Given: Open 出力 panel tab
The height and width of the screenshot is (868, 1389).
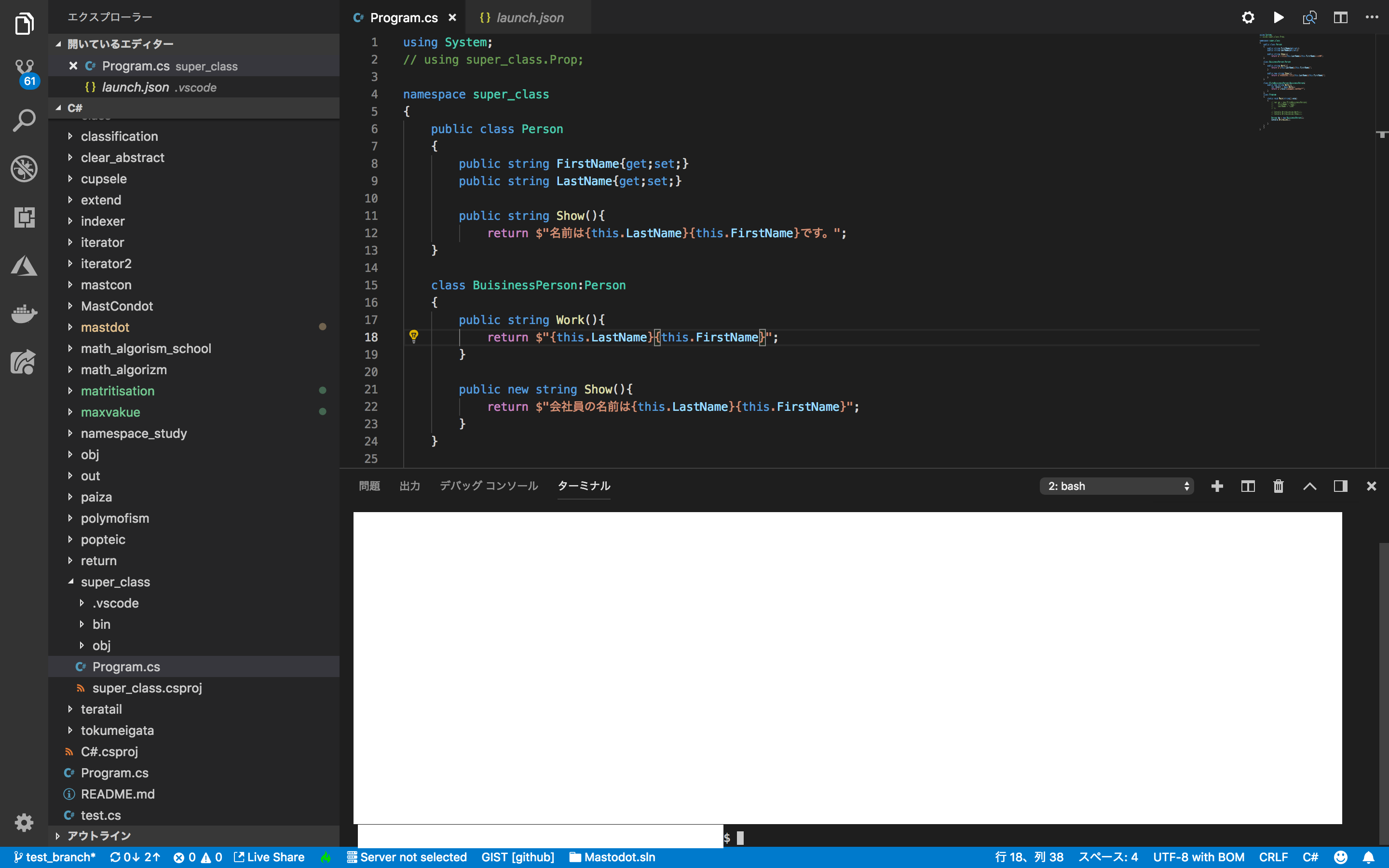Looking at the screenshot, I should coord(410,486).
